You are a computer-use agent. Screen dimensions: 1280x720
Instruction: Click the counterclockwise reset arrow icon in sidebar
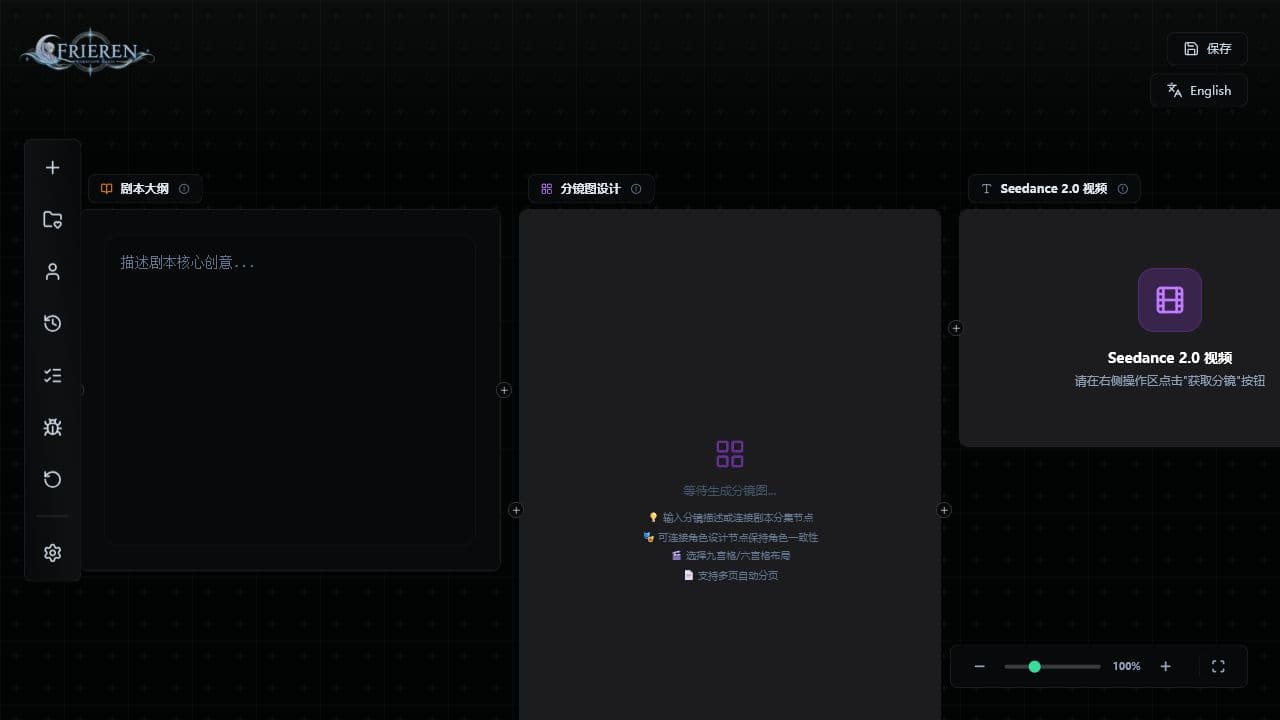coord(53,480)
